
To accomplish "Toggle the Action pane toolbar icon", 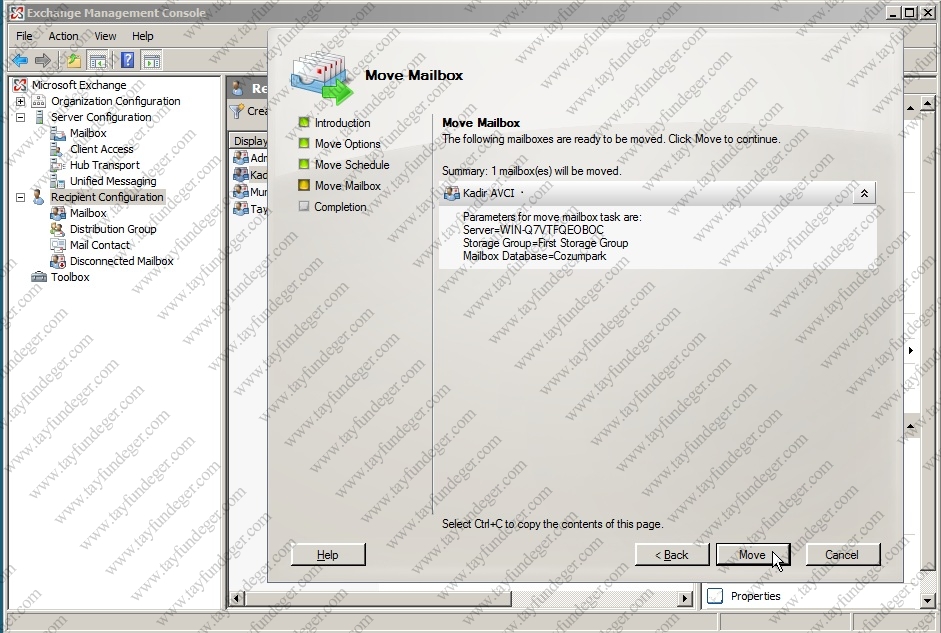I will [152, 60].
